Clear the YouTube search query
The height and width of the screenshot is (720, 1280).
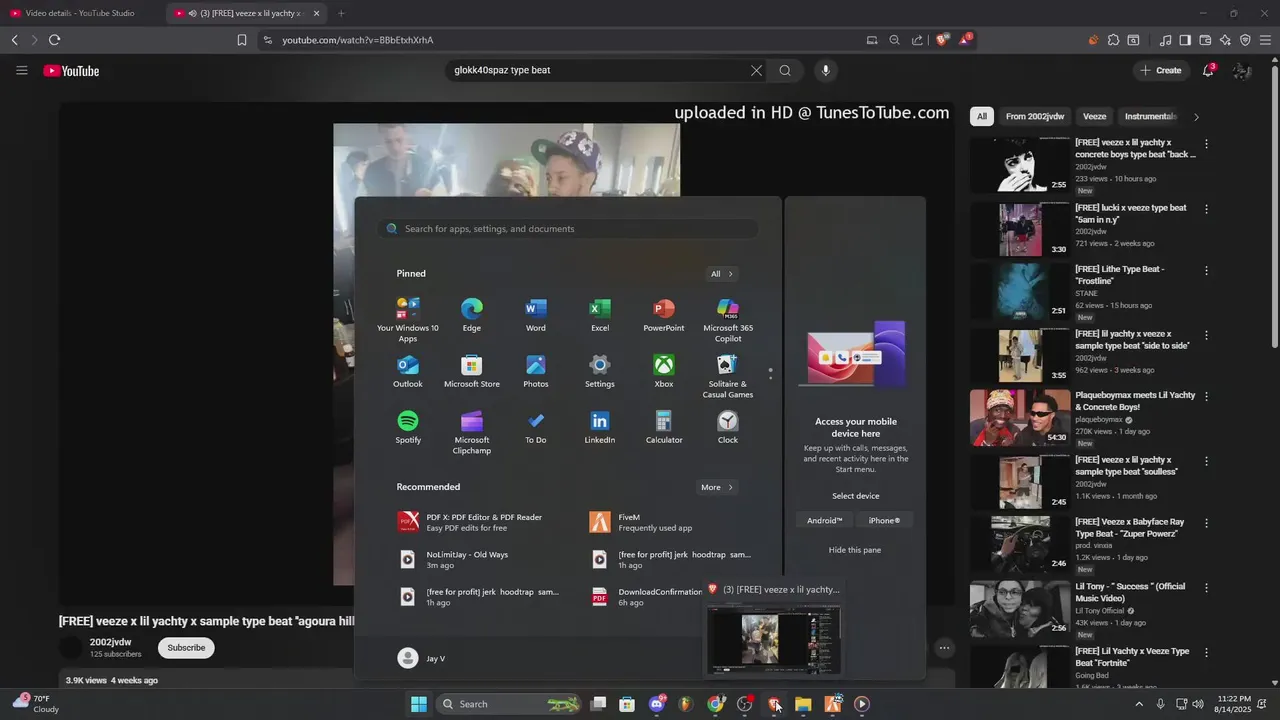756,70
